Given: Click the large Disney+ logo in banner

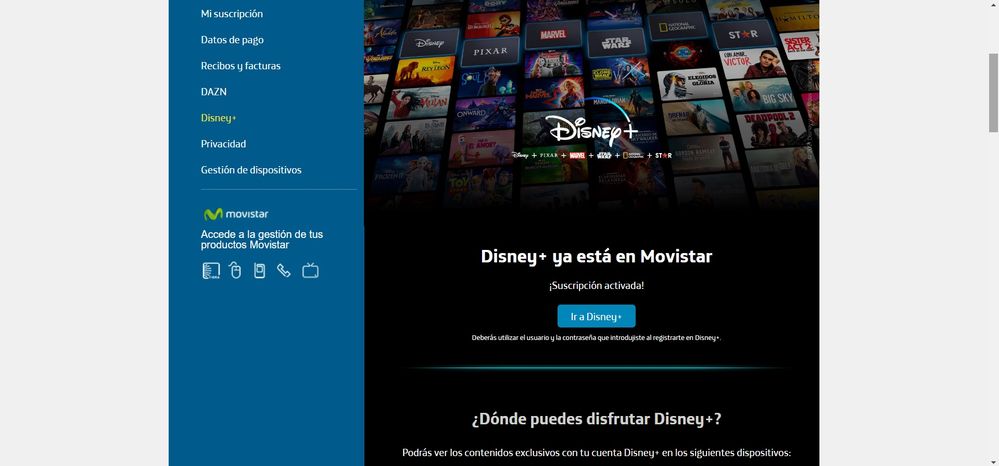Looking at the screenshot, I should [x=592, y=131].
